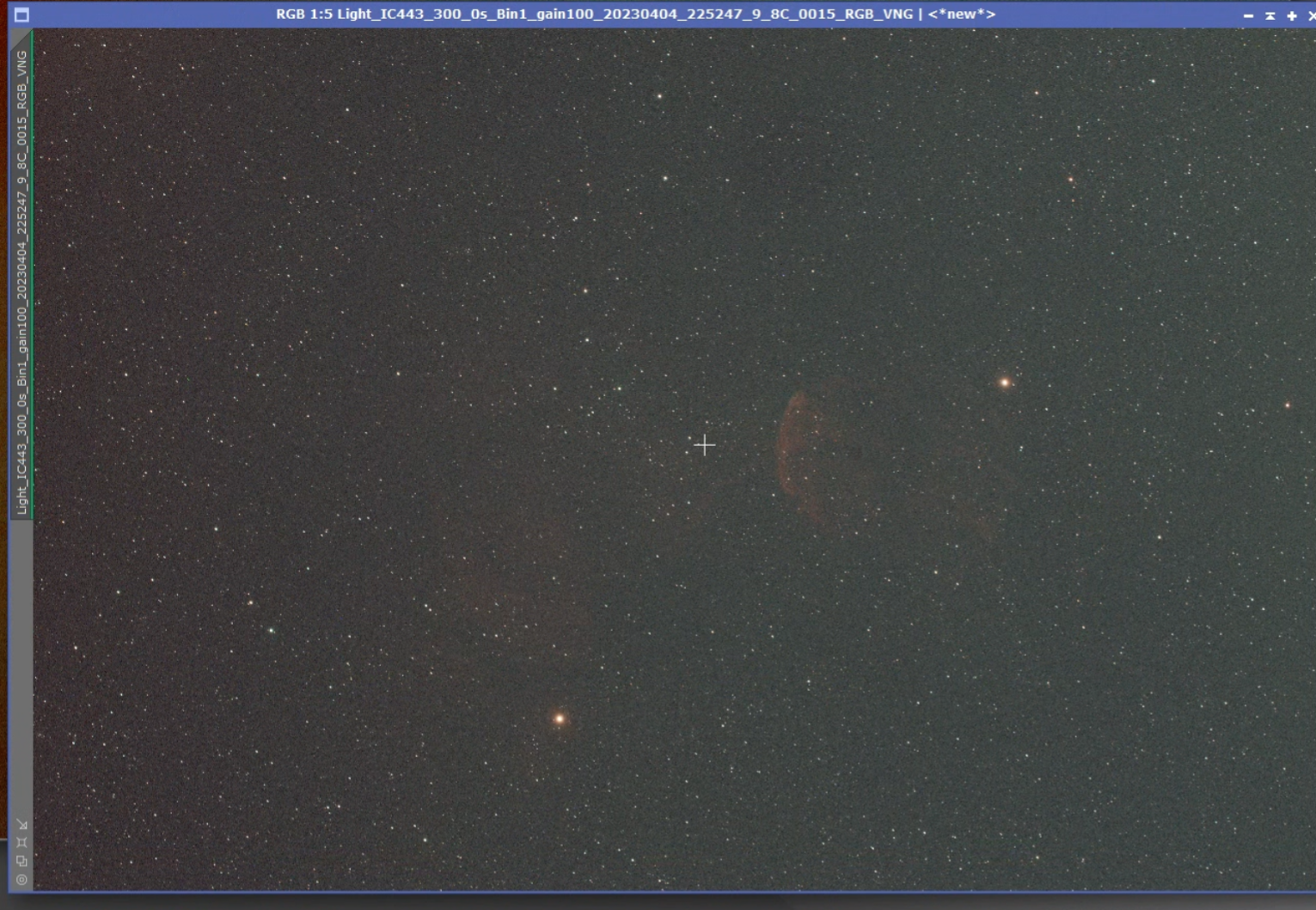Click the fit view to window icon

click(x=21, y=843)
